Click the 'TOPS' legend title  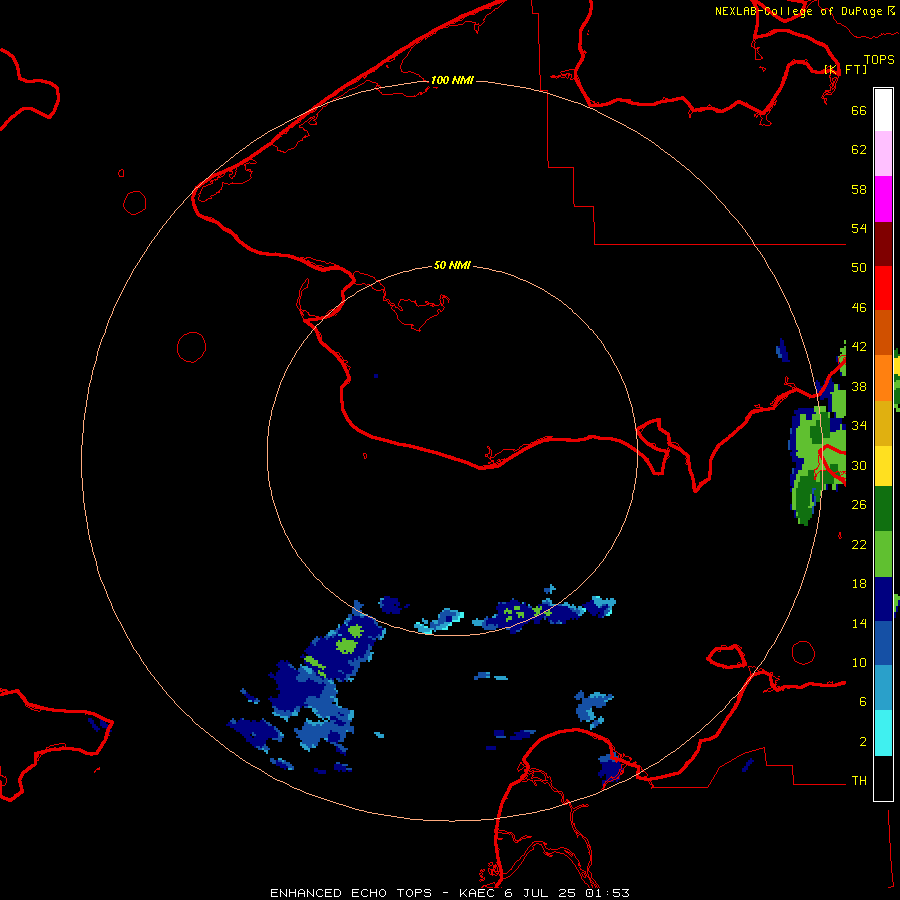(x=879, y=60)
